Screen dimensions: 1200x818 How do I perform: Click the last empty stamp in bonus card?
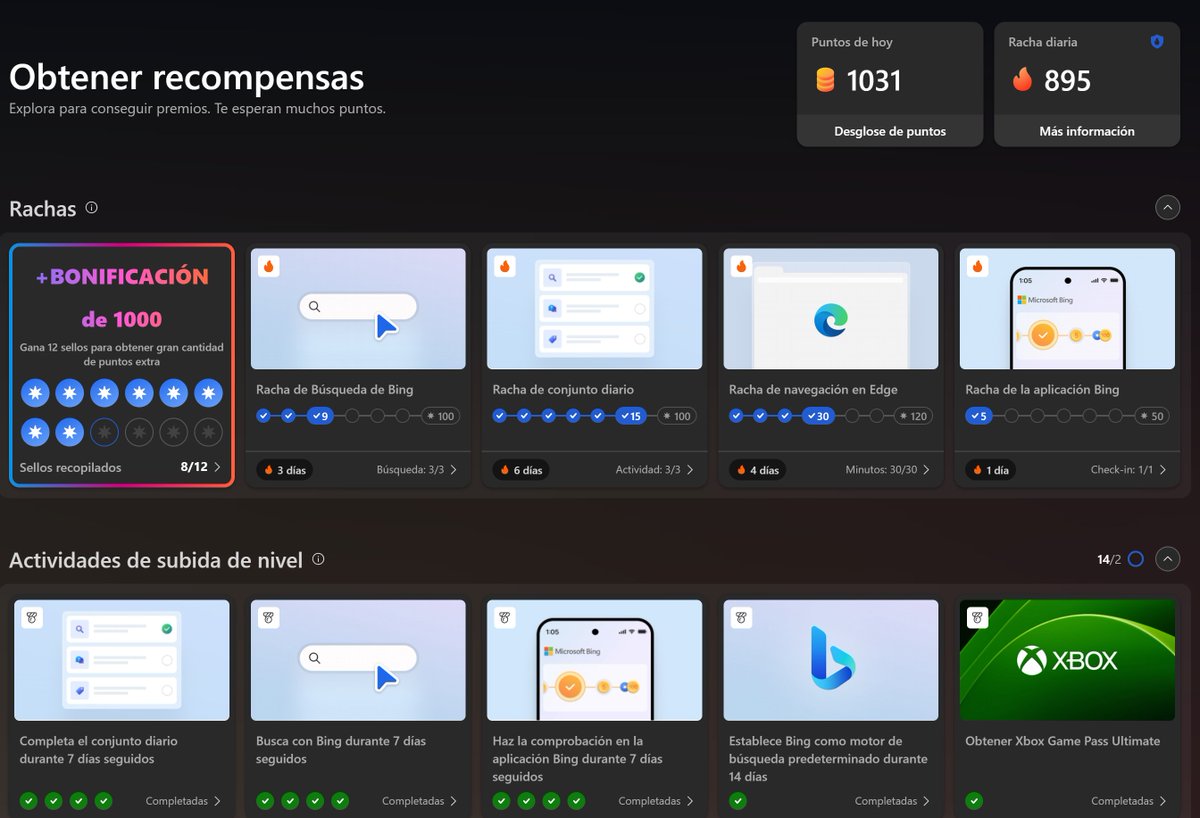(208, 432)
